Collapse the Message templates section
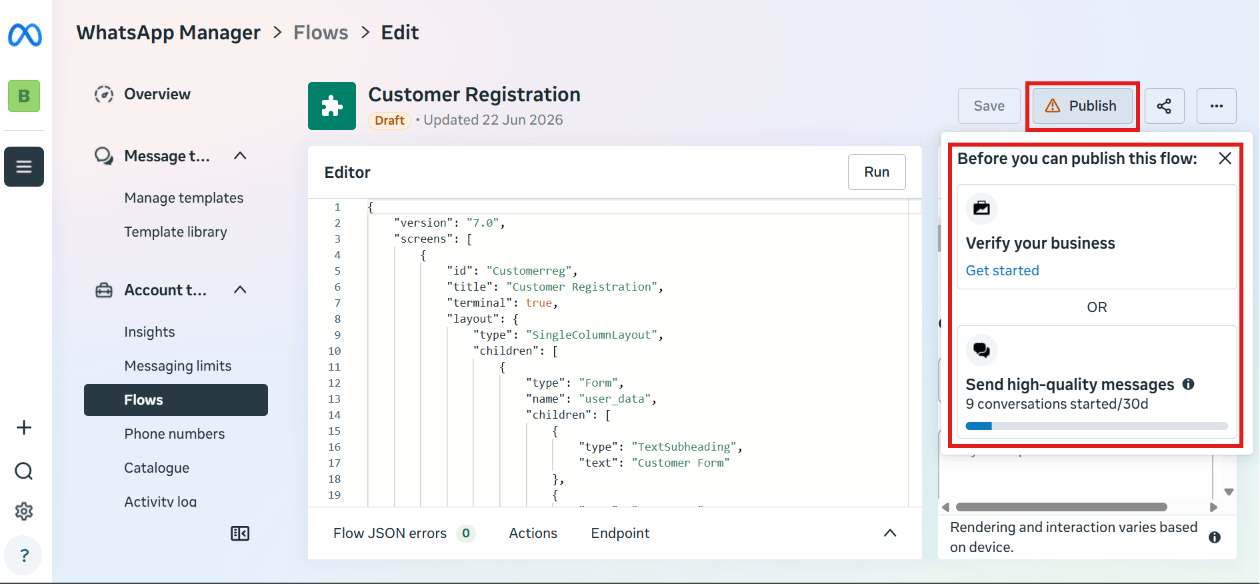The width and height of the screenshot is (1260, 584). tap(240, 156)
